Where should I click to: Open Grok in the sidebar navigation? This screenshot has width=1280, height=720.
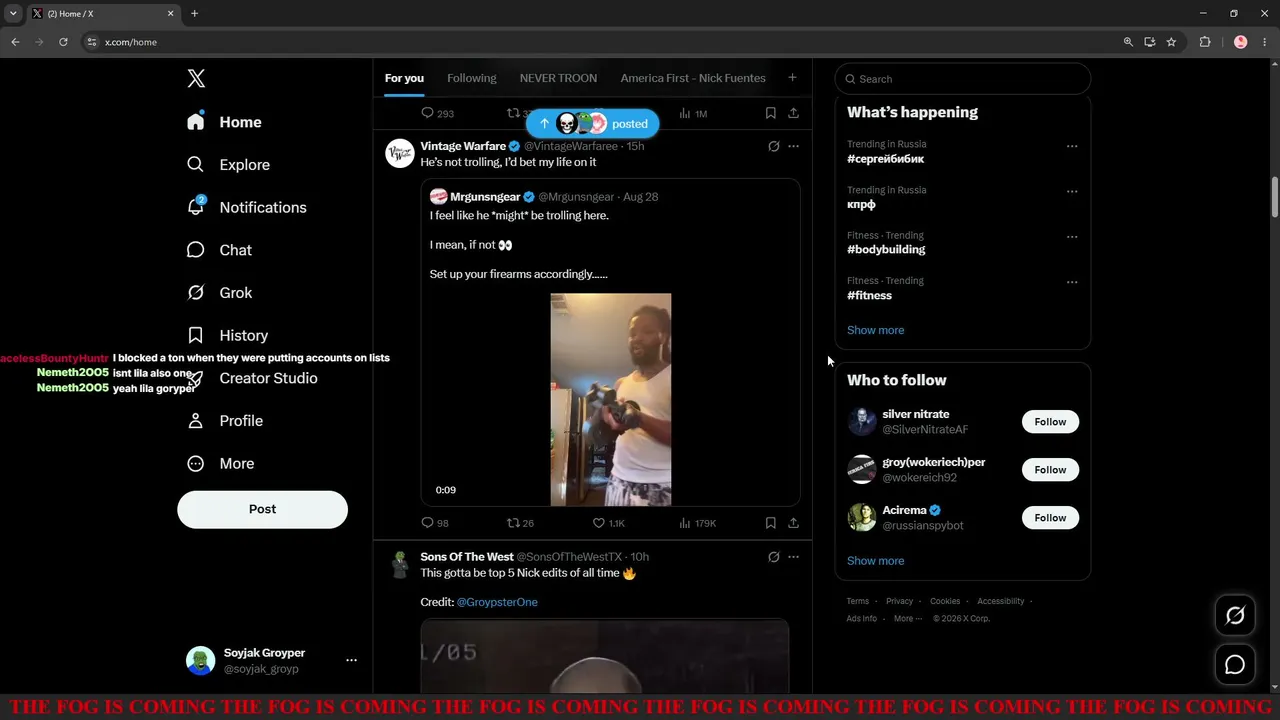(x=219, y=293)
